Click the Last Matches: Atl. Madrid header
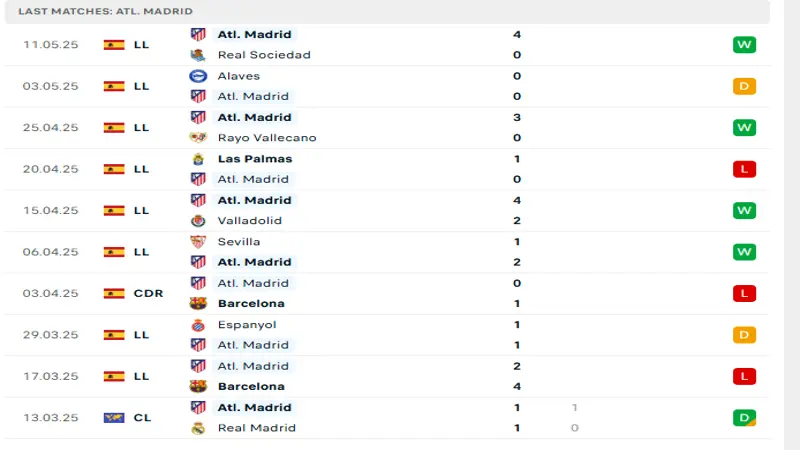 pyautogui.click(x=105, y=11)
